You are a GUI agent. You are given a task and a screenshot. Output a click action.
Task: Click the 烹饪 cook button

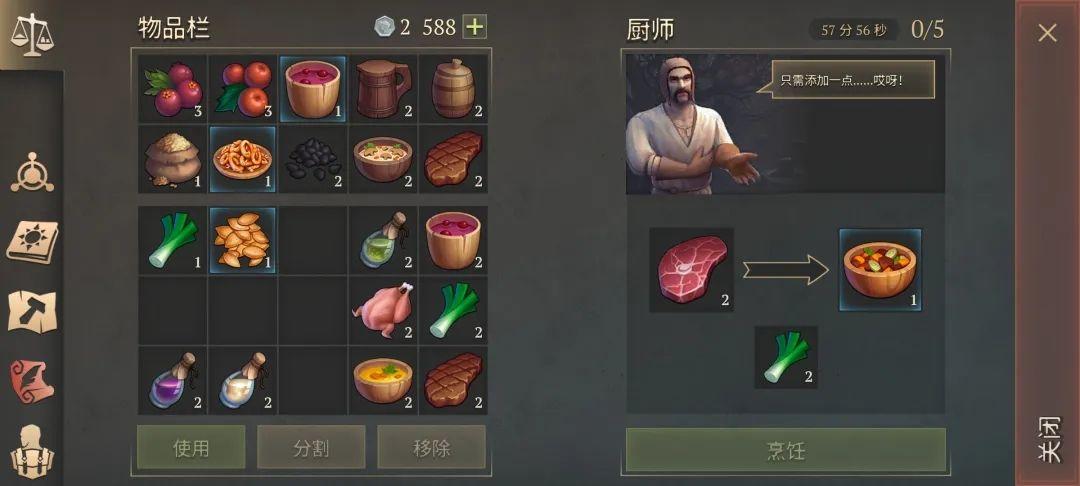tap(786, 450)
